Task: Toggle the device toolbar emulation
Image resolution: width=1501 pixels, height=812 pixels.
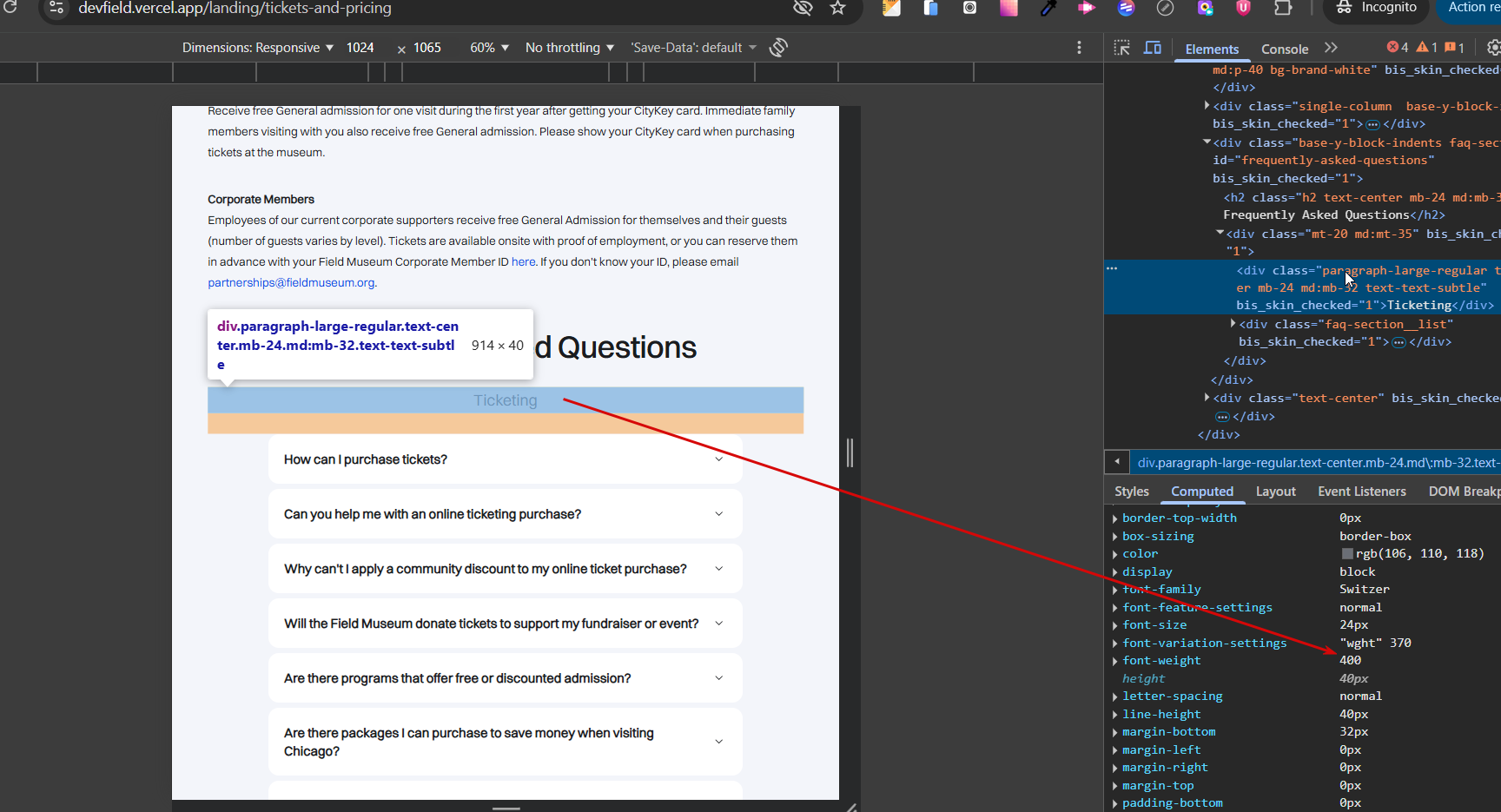Action: click(1153, 48)
